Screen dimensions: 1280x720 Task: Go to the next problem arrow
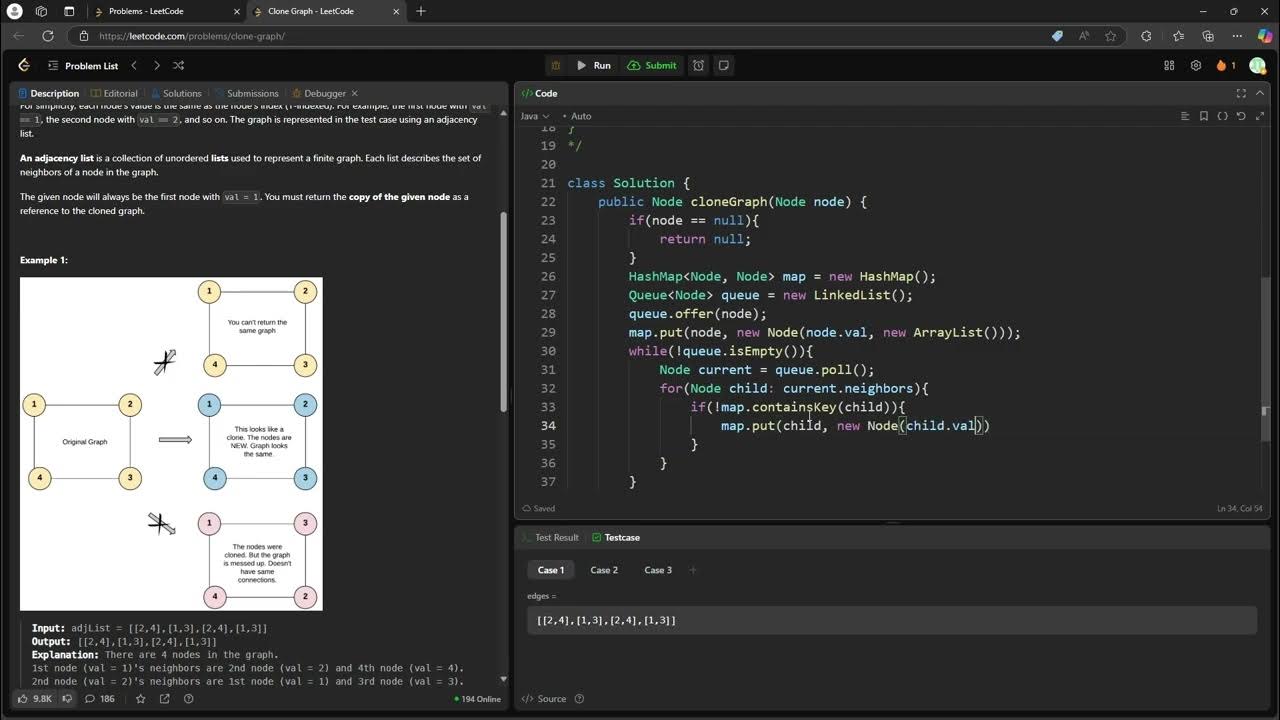[156, 66]
